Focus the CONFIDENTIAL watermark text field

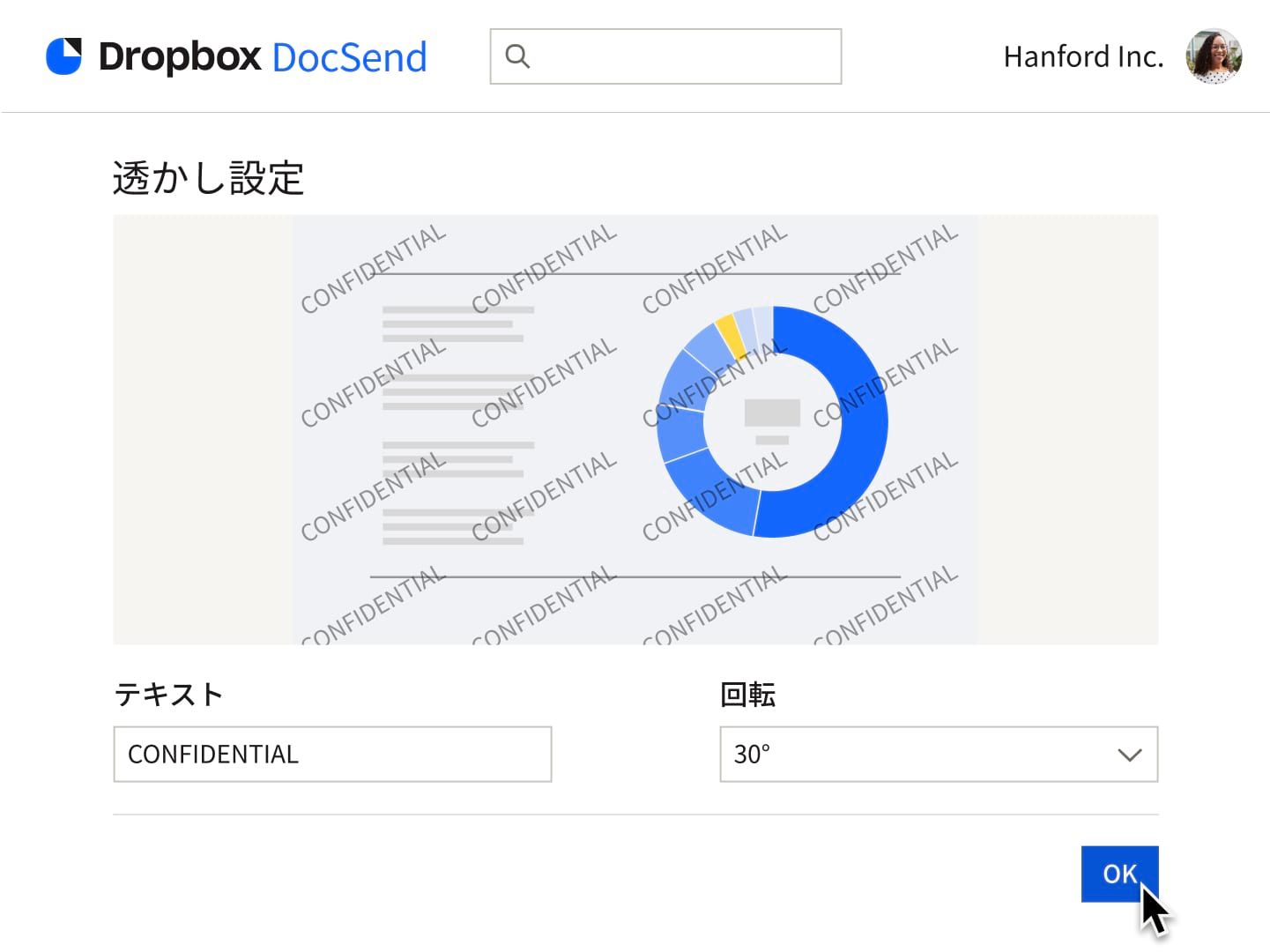point(332,755)
